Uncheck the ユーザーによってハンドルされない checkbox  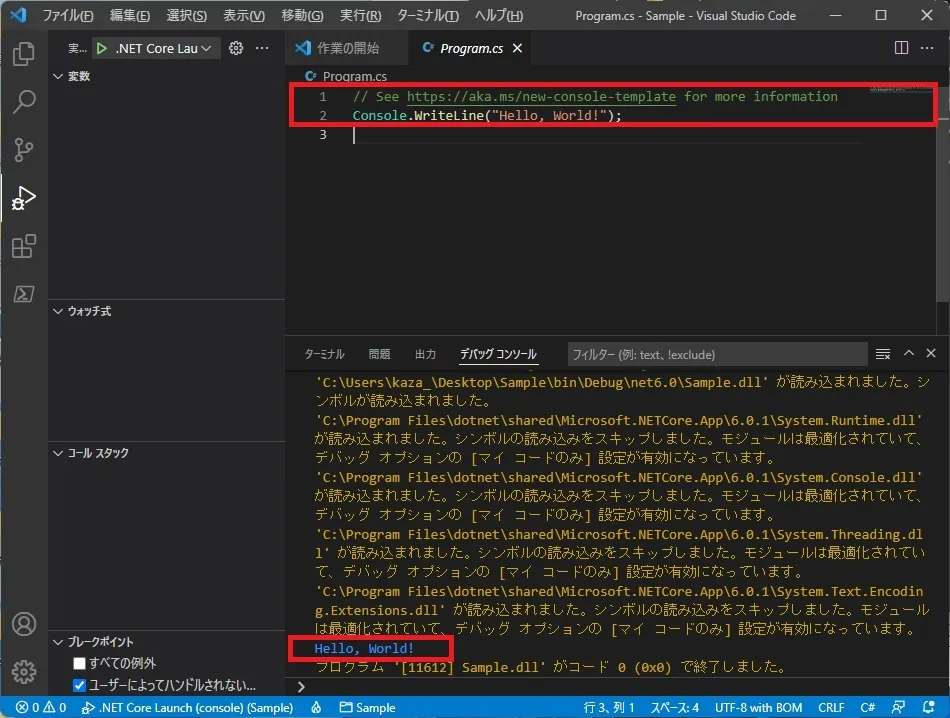[x=80, y=686]
